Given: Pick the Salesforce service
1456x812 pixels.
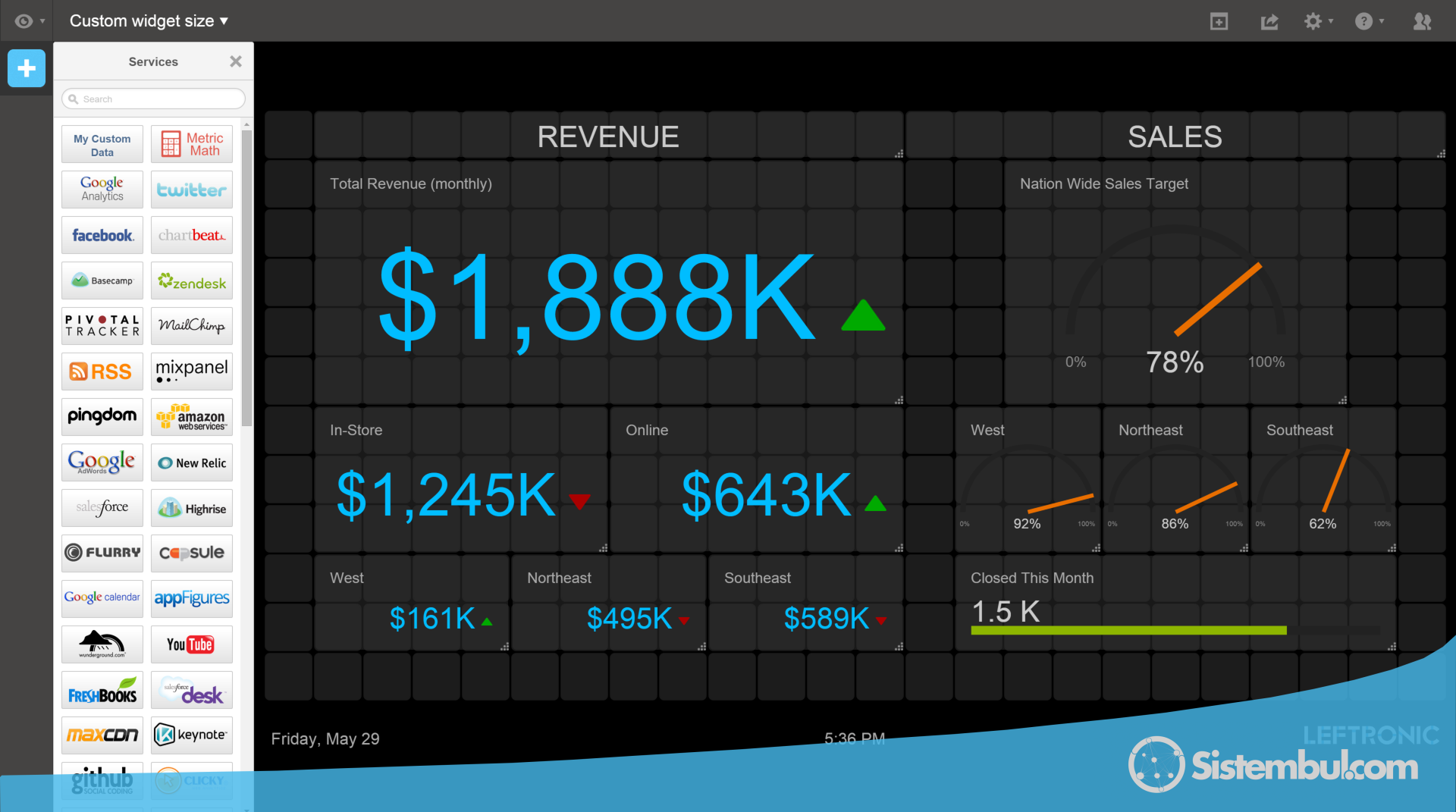Looking at the screenshot, I should coord(102,508).
